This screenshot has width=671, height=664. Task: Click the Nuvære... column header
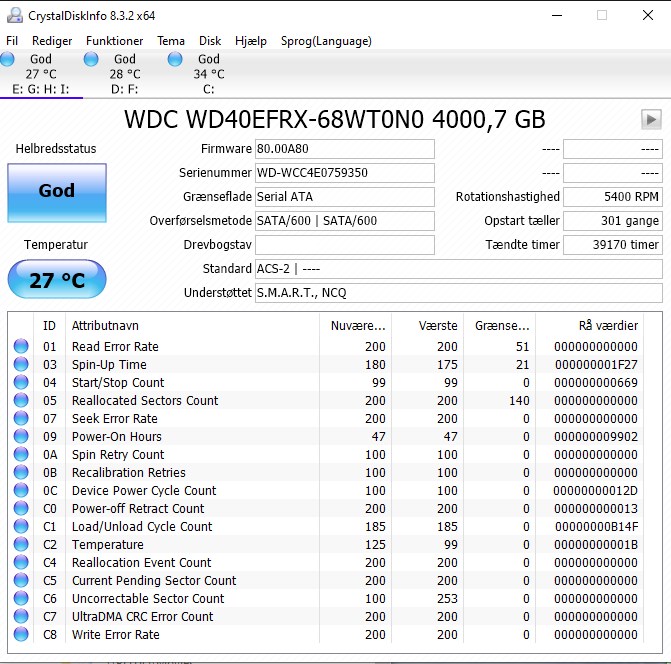coord(355,326)
